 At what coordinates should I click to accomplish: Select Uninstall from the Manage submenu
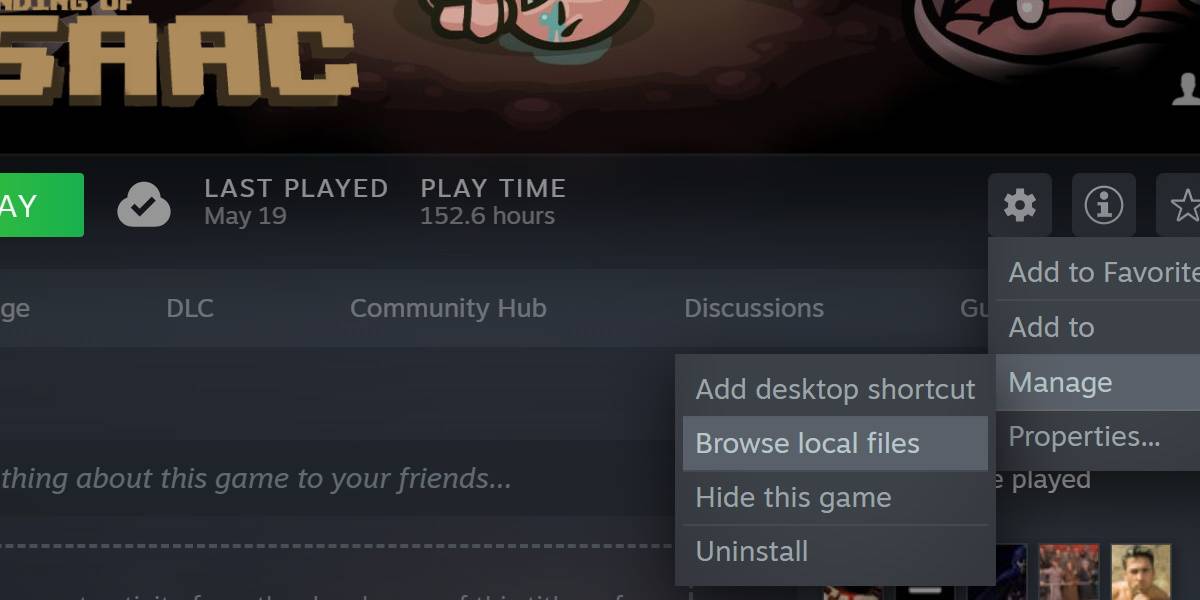835,551
